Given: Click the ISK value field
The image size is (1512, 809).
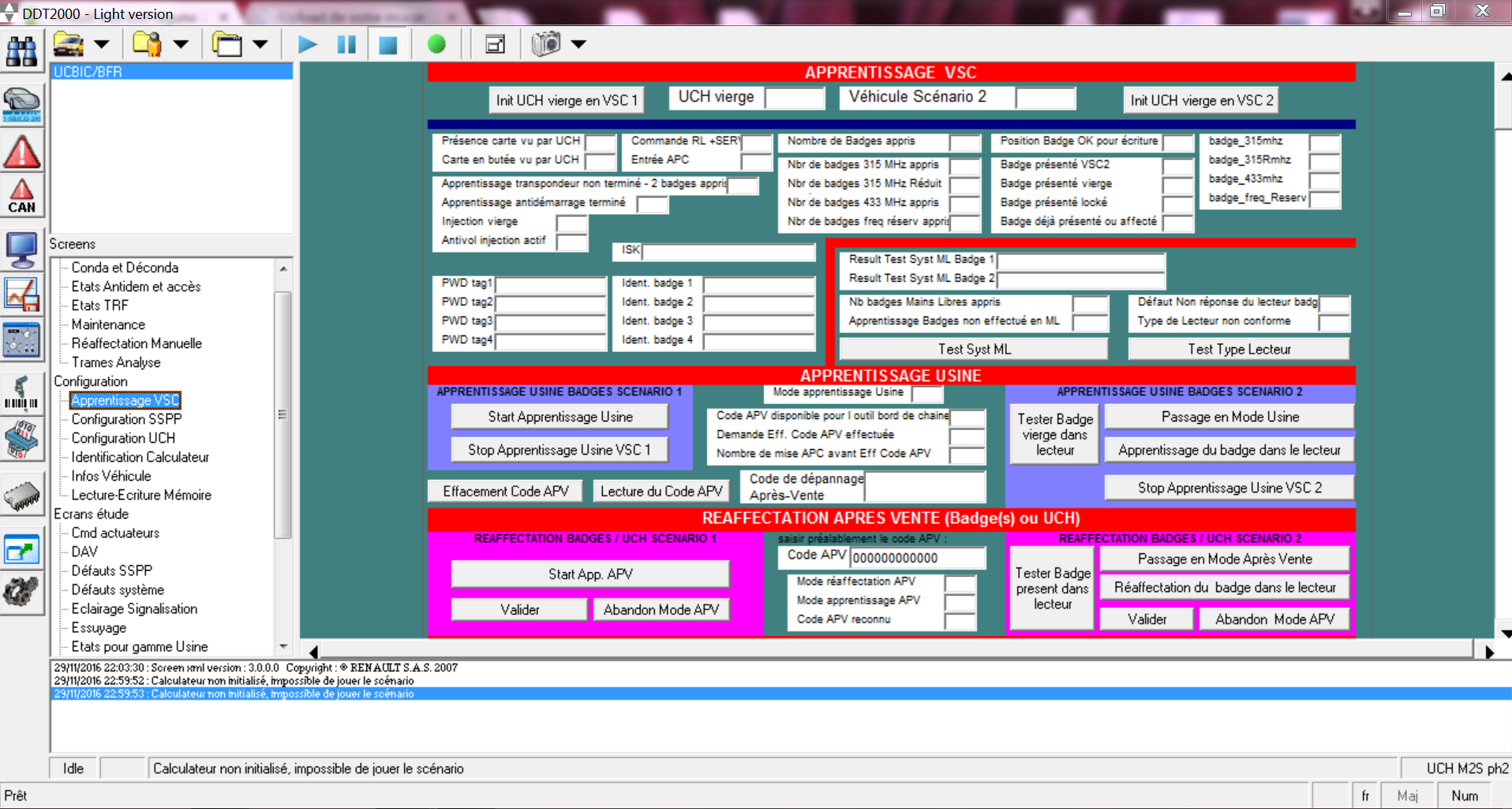Looking at the screenshot, I should 728,252.
